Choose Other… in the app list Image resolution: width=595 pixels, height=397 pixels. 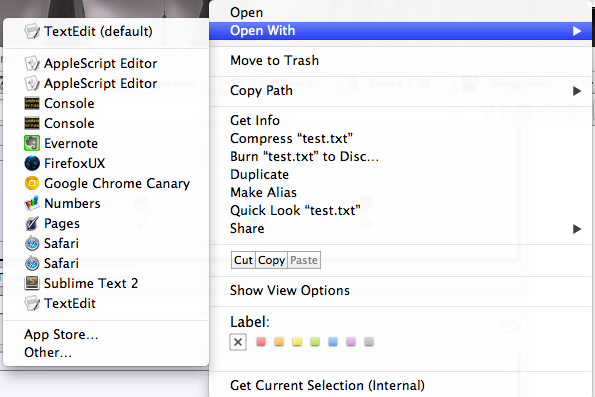tap(48, 353)
